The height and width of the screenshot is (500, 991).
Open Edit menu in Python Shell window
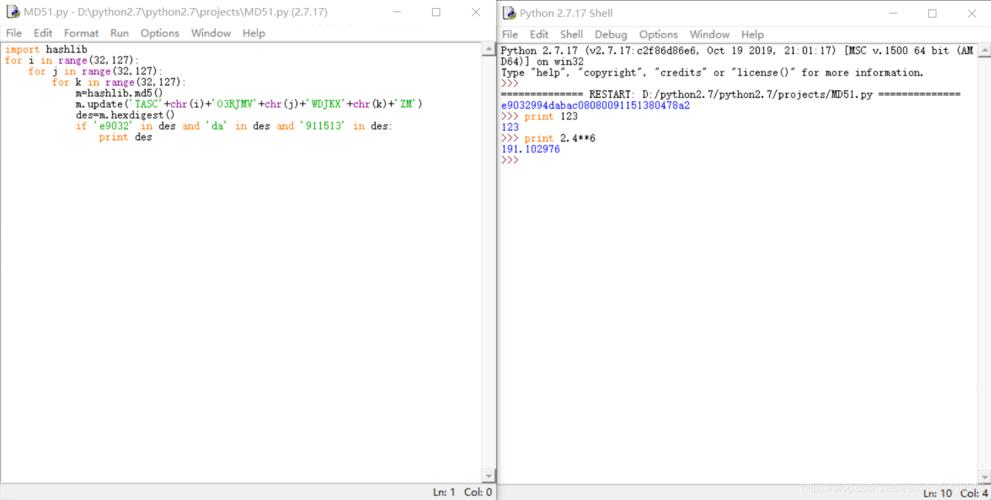(x=539, y=34)
